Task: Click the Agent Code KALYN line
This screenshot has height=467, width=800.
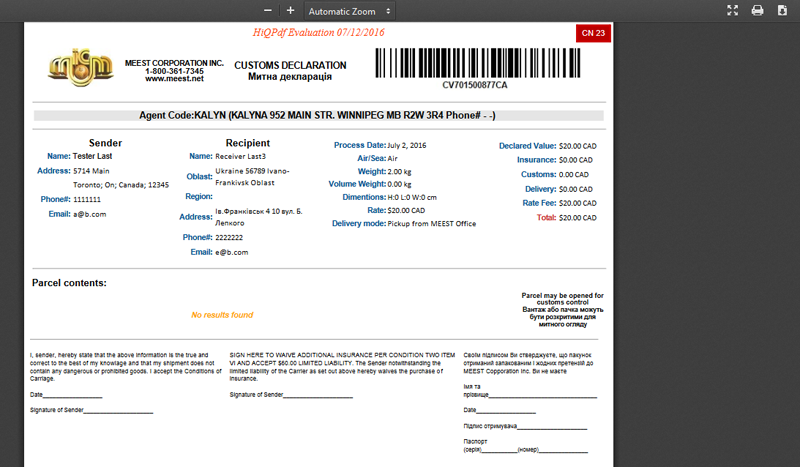Action: click(317, 115)
